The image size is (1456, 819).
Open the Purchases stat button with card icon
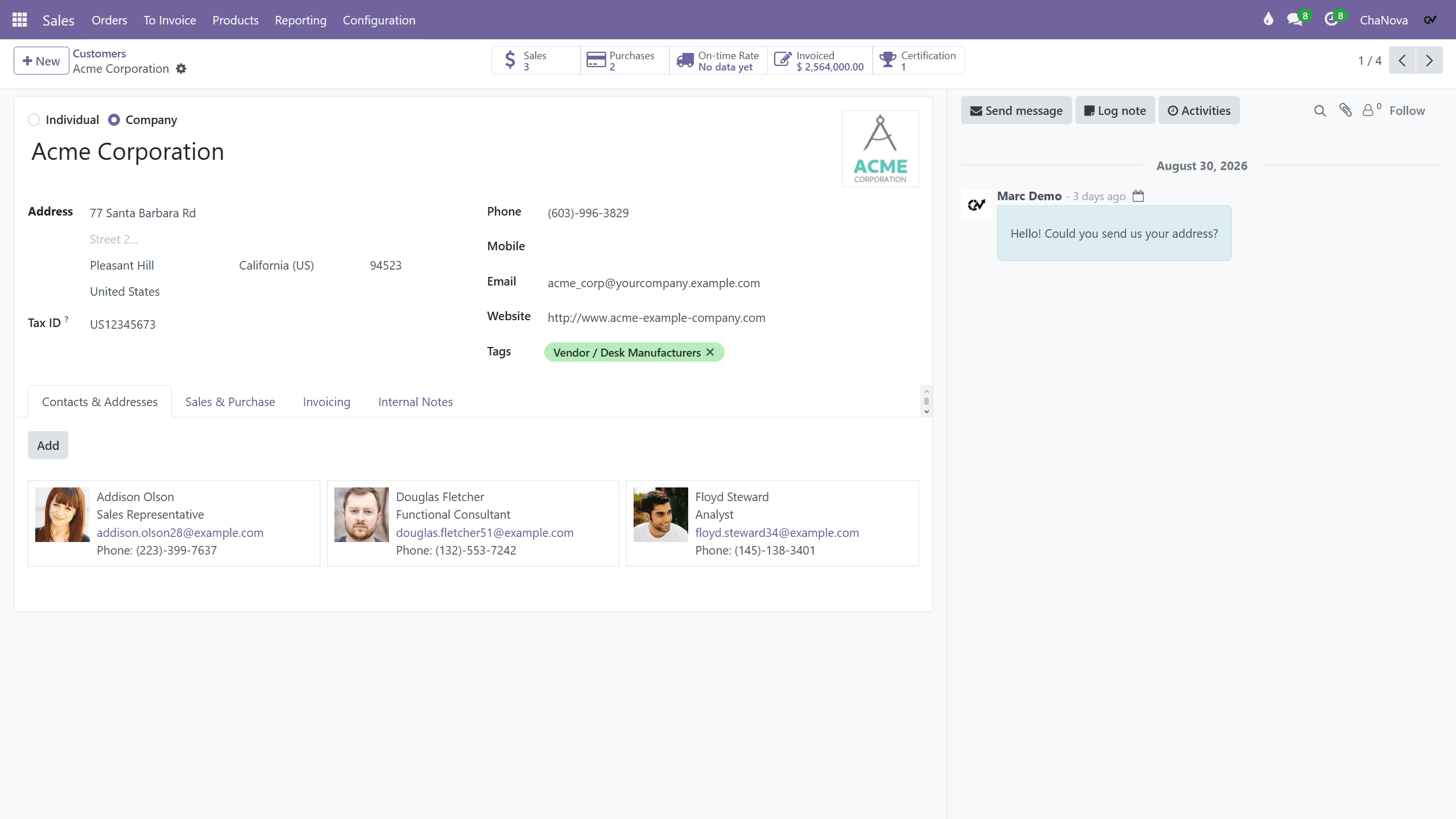(624, 60)
